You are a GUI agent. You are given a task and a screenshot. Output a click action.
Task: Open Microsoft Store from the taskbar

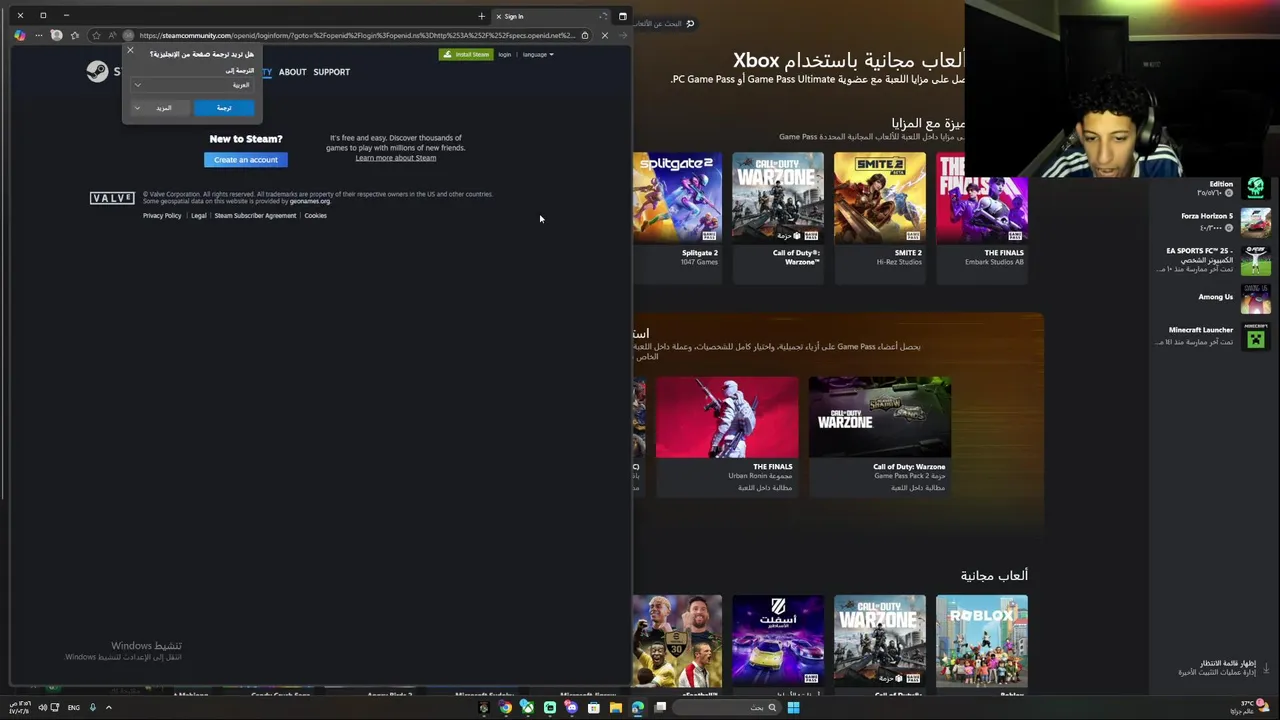(x=594, y=707)
